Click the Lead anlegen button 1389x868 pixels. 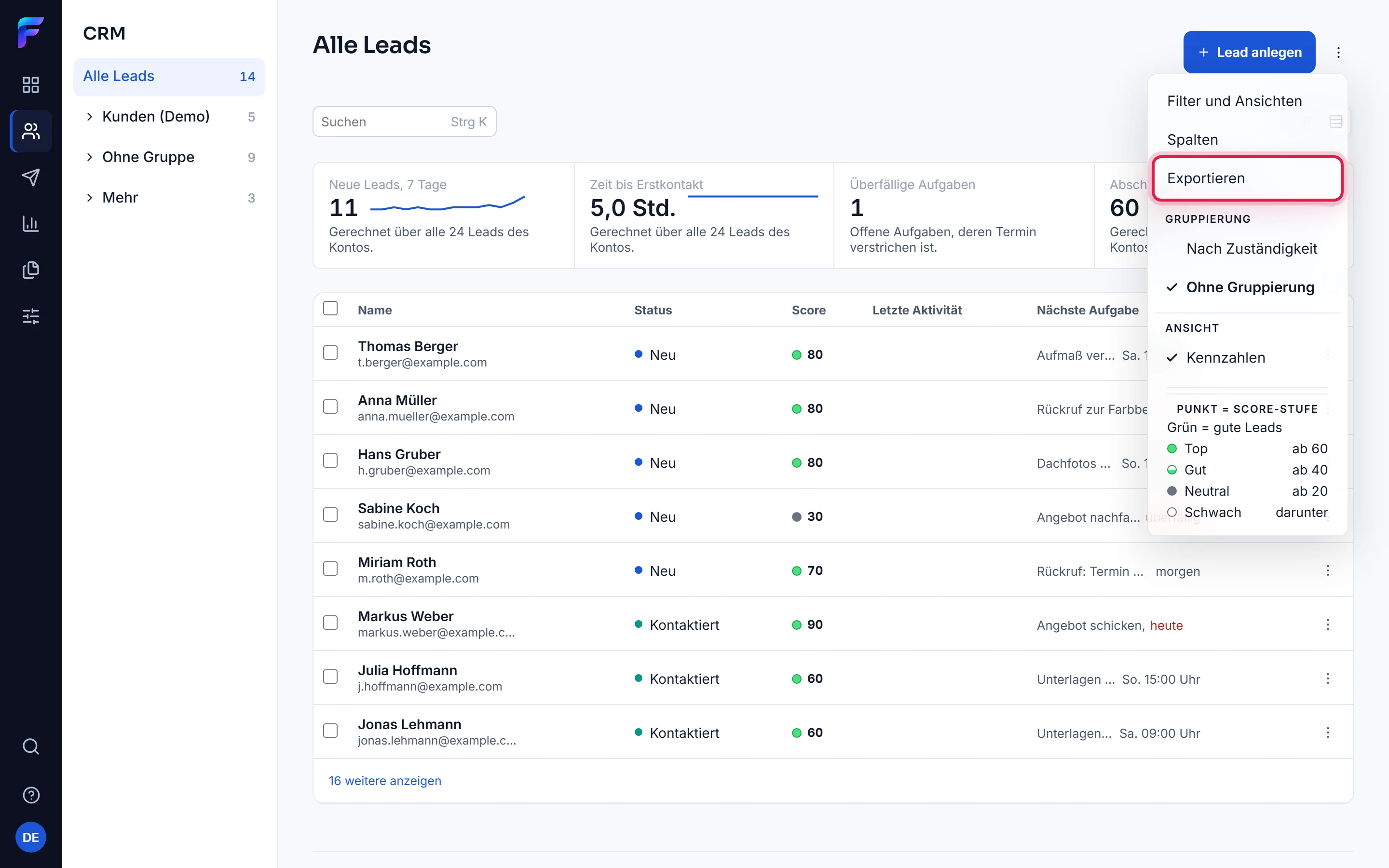point(1249,52)
